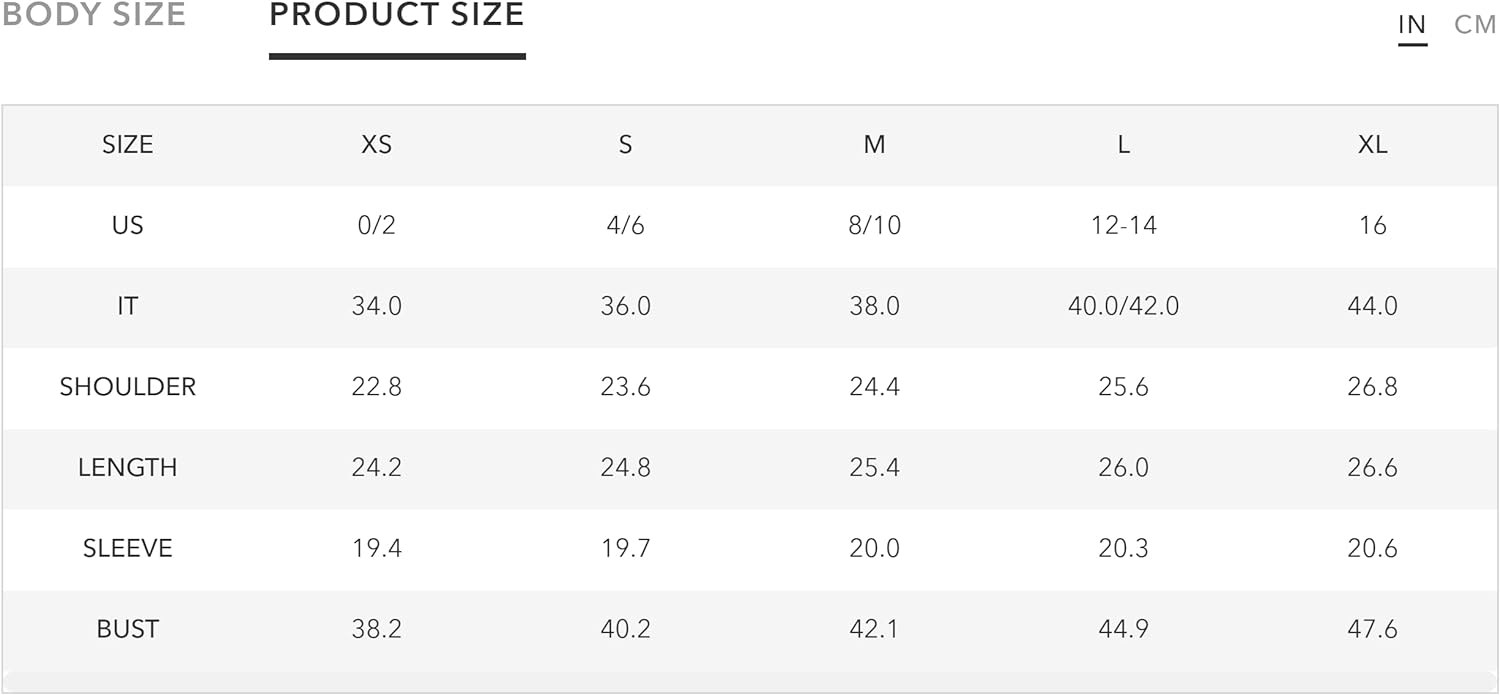Click the SIZE header cell
The width and height of the screenshot is (1500, 695).
(128, 145)
